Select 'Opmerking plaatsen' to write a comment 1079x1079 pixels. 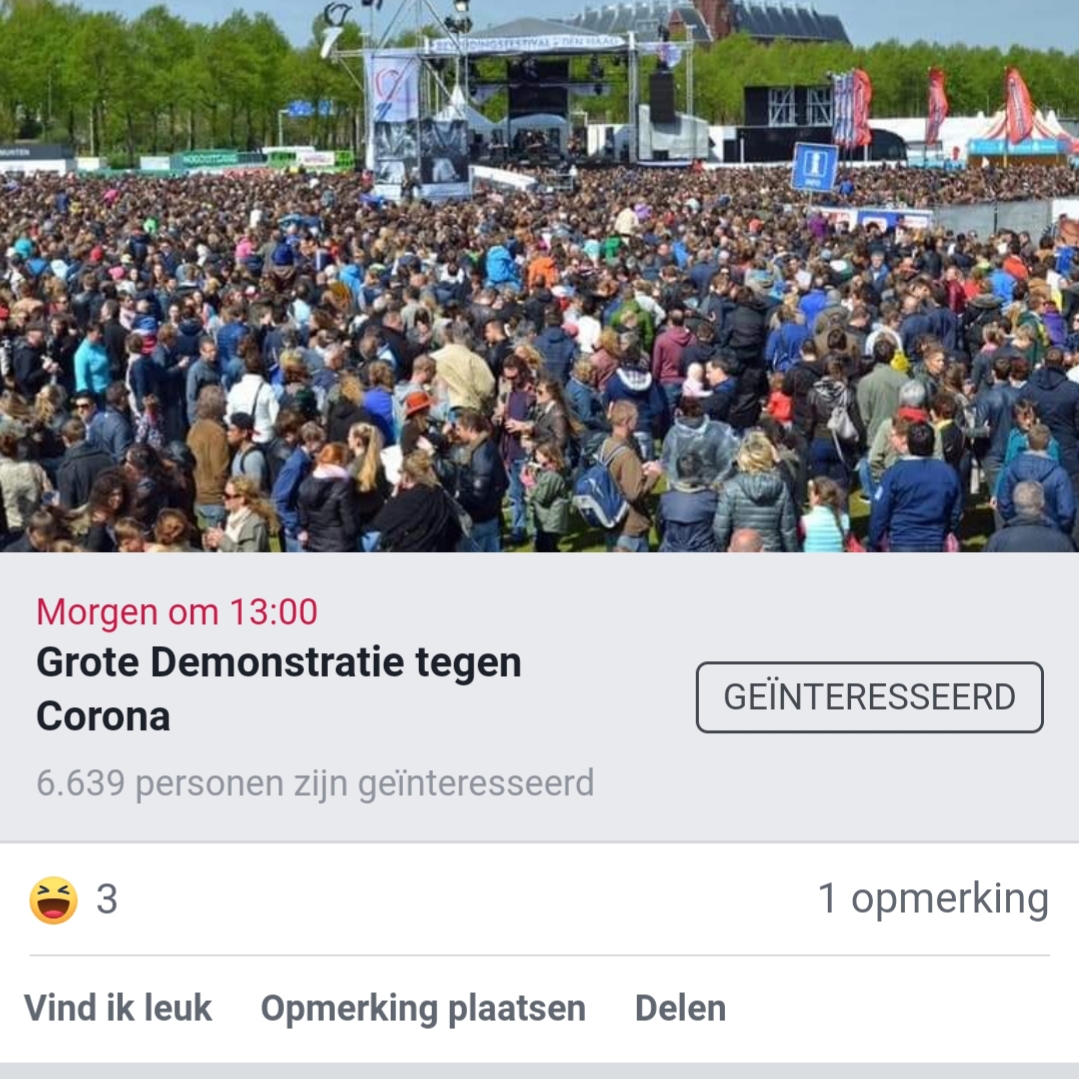(x=423, y=1009)
